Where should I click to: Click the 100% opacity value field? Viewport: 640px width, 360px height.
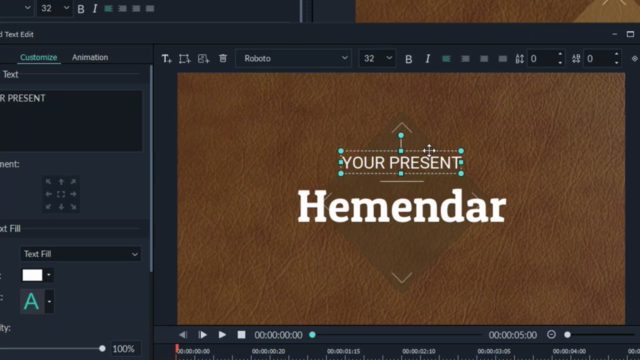coord(126,349)
